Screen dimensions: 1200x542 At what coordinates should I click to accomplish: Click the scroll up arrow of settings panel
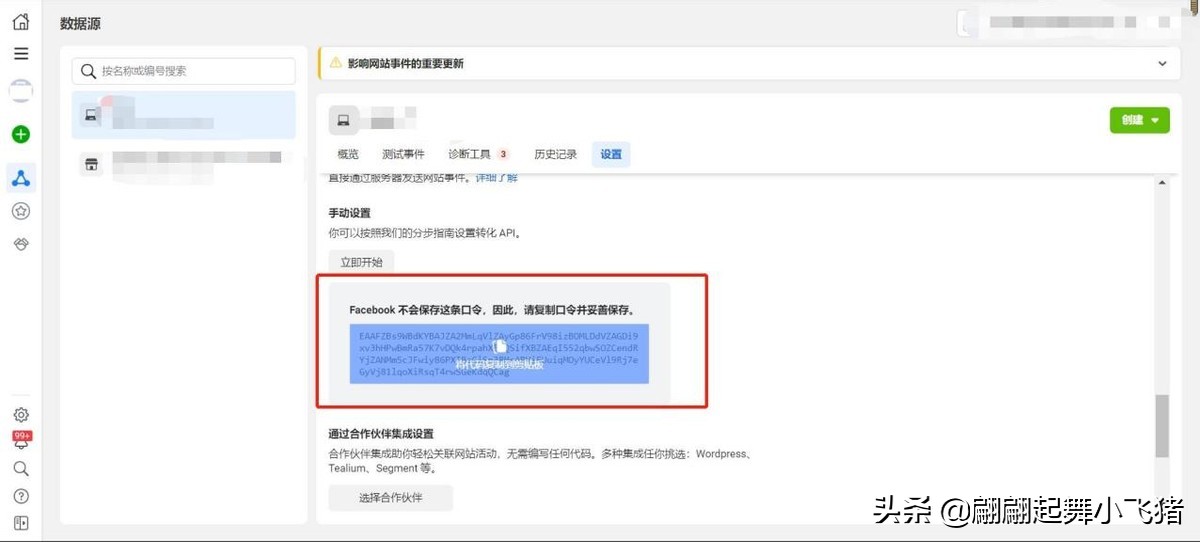pyautogui.click(x=1161, y=183)
